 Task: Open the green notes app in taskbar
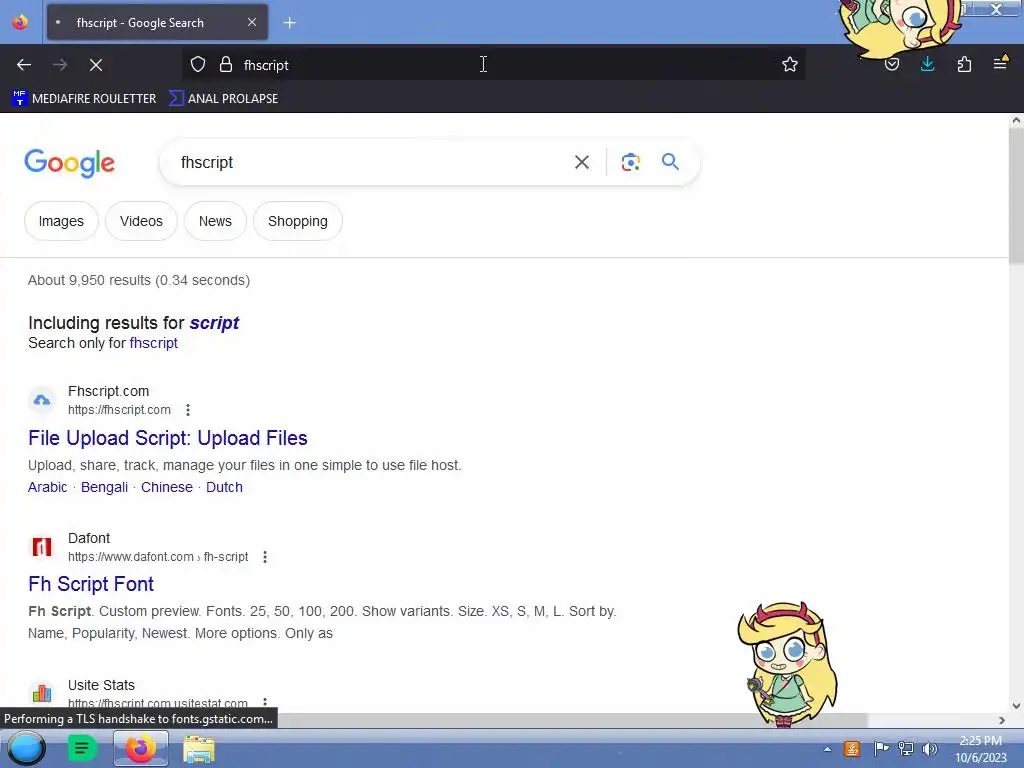point(82,748)
